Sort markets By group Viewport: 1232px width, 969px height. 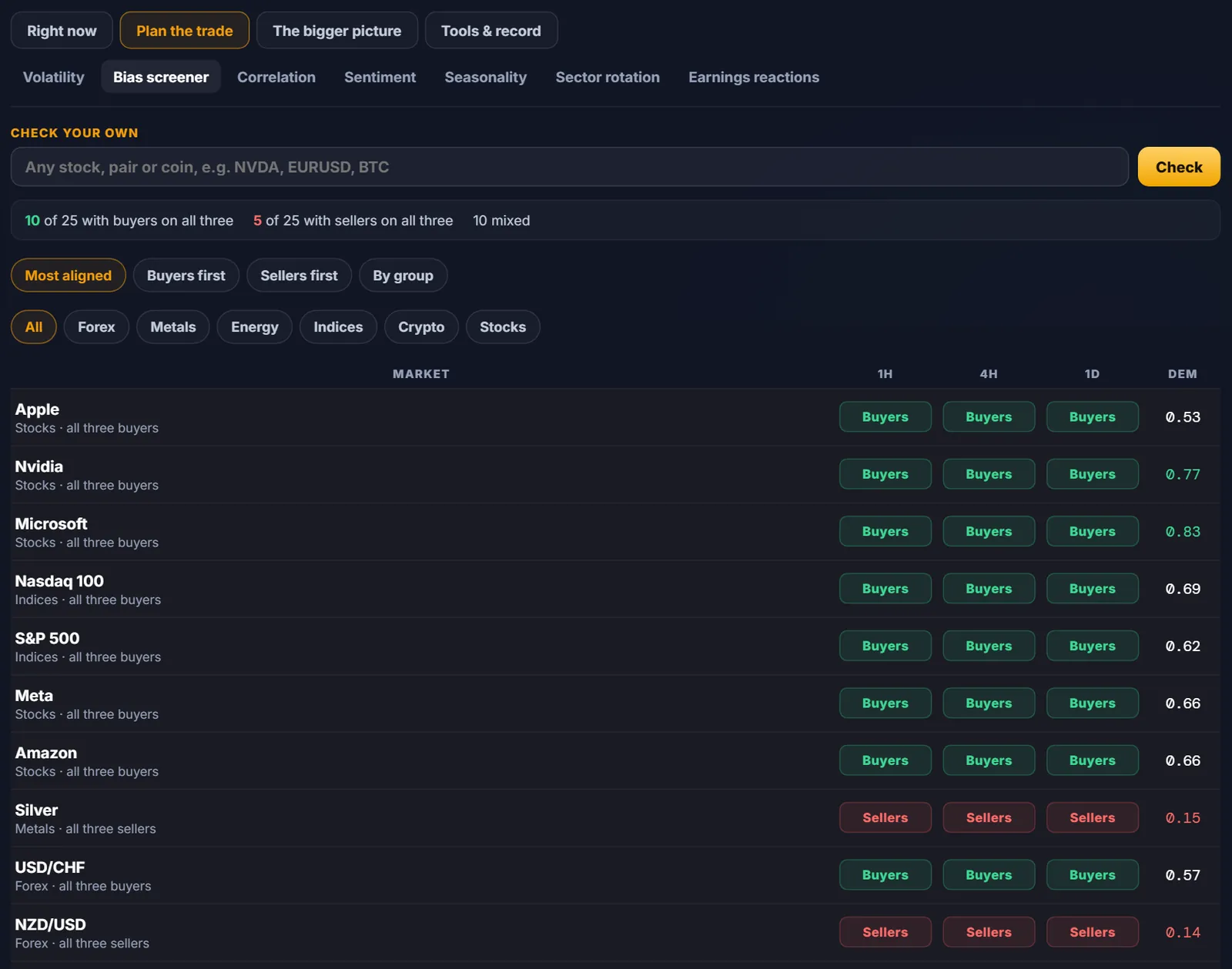403,276
